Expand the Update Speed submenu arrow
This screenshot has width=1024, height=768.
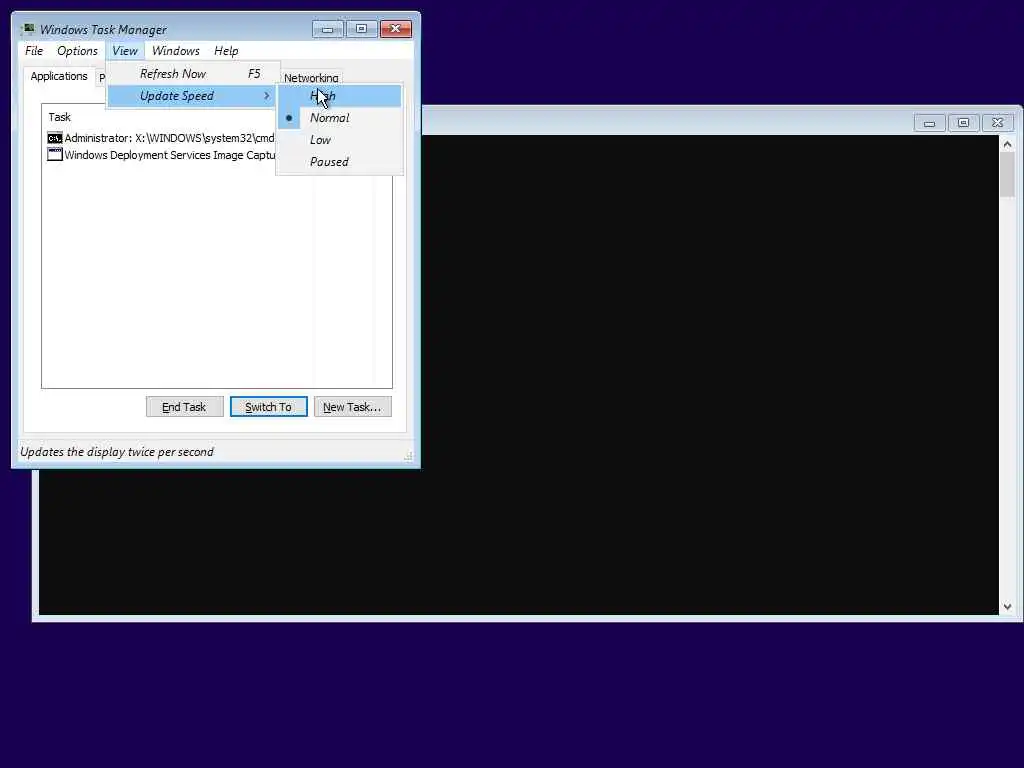click(x=266, y=96)
